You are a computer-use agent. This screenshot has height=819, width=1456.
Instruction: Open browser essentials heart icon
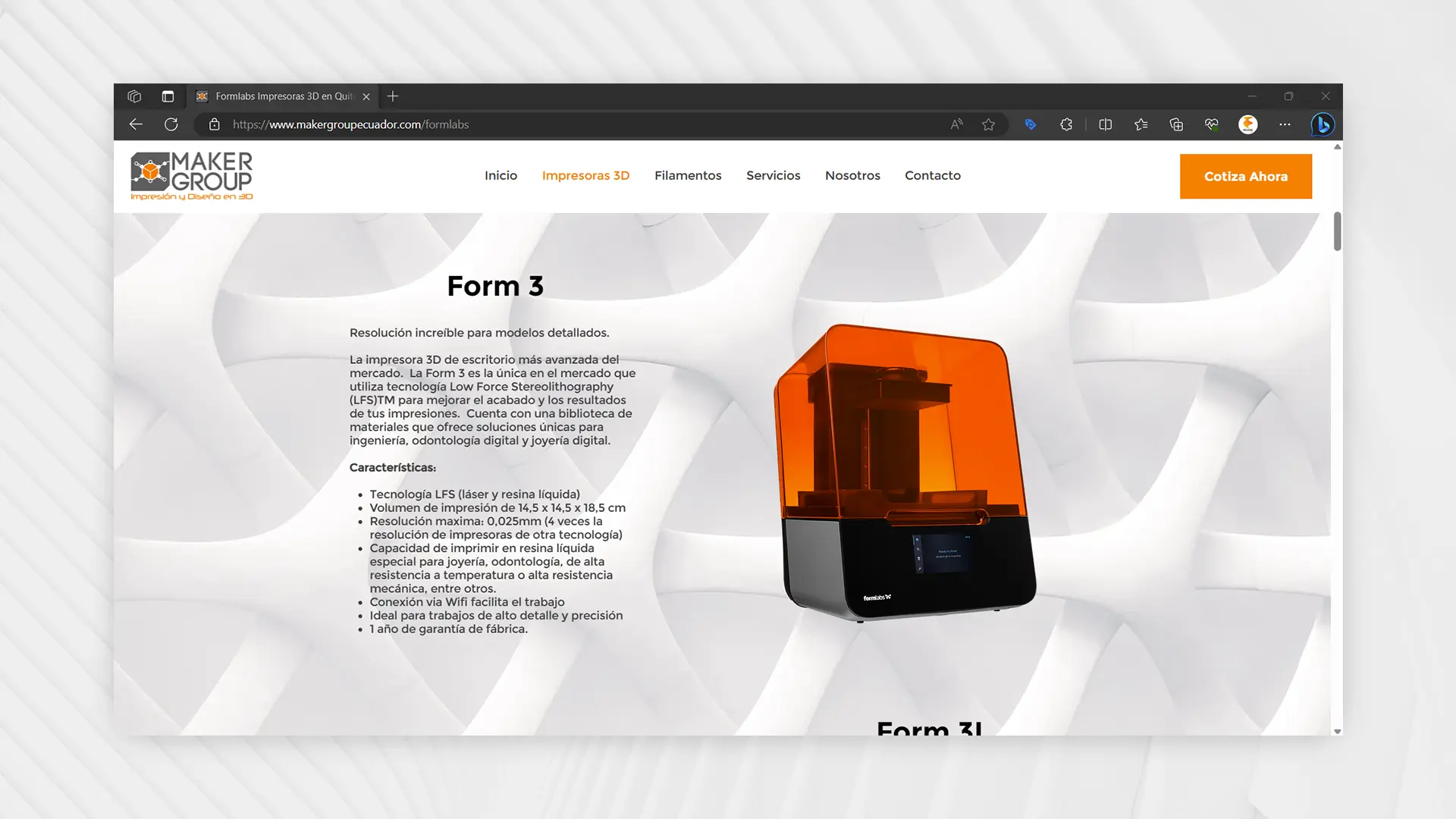1212,124
